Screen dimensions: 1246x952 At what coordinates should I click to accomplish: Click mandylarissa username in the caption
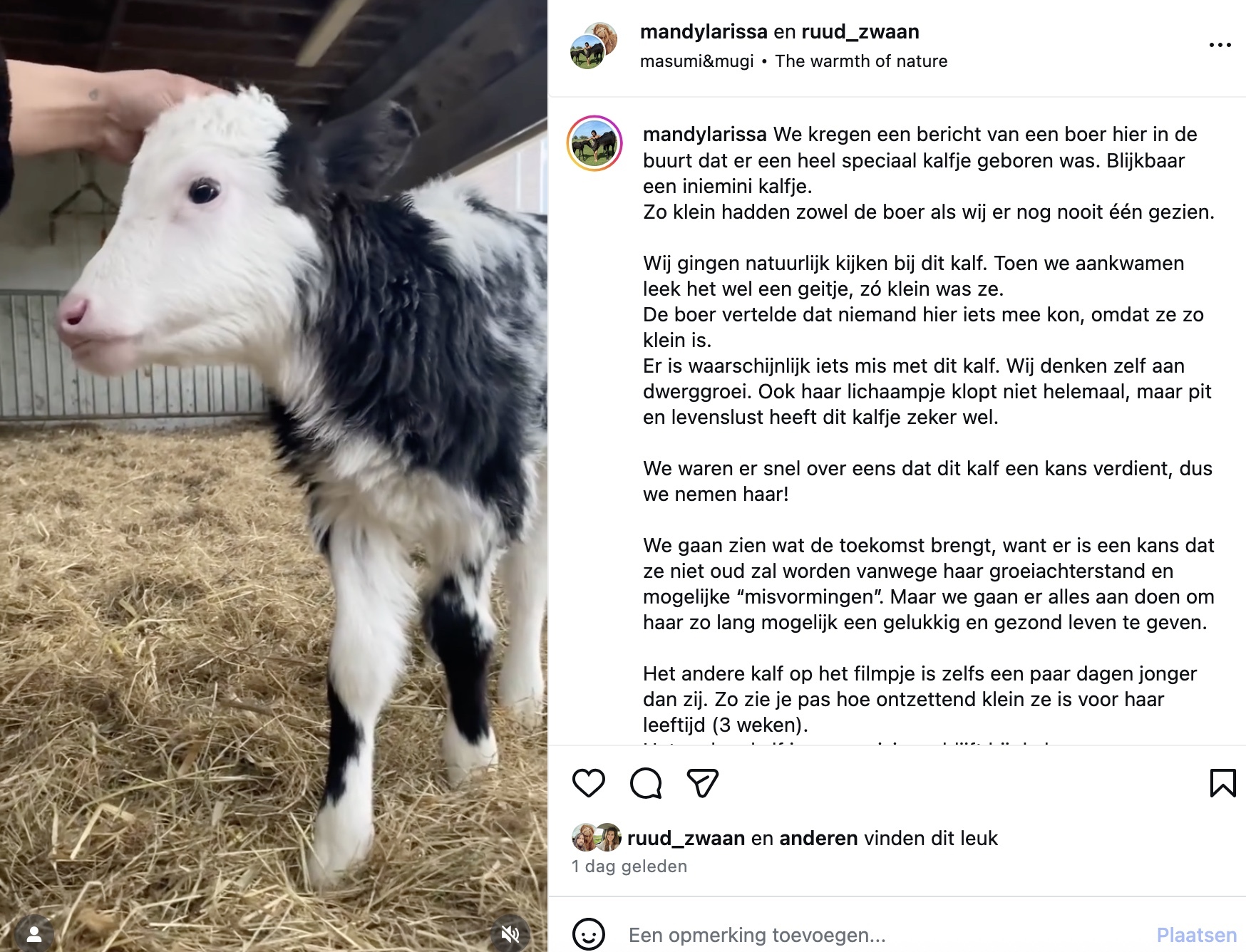click(704, 134)
